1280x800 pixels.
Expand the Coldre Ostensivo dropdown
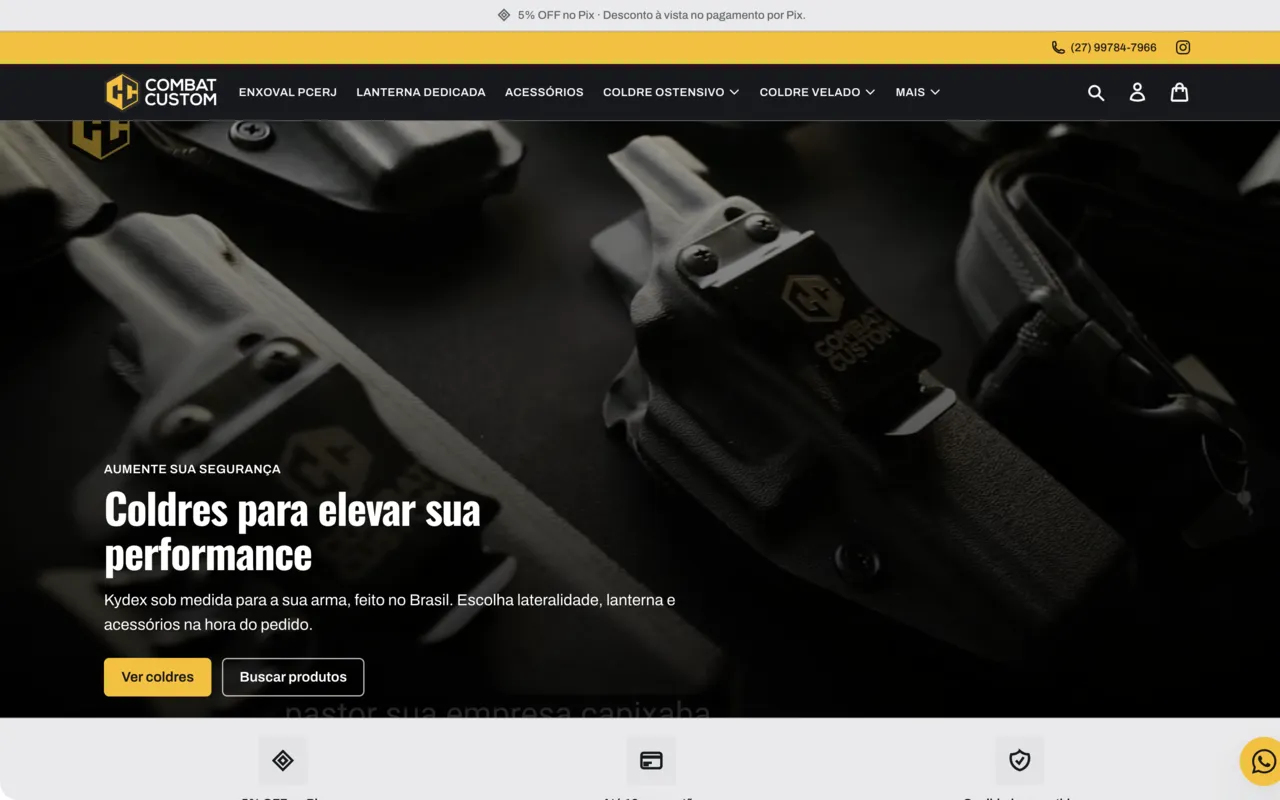(671, 92)
